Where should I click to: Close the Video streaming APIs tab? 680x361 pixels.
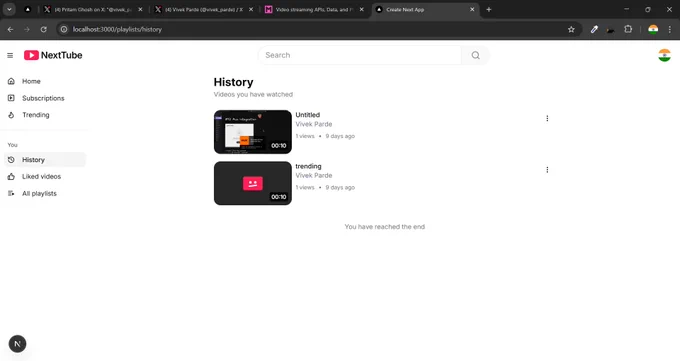362,10
